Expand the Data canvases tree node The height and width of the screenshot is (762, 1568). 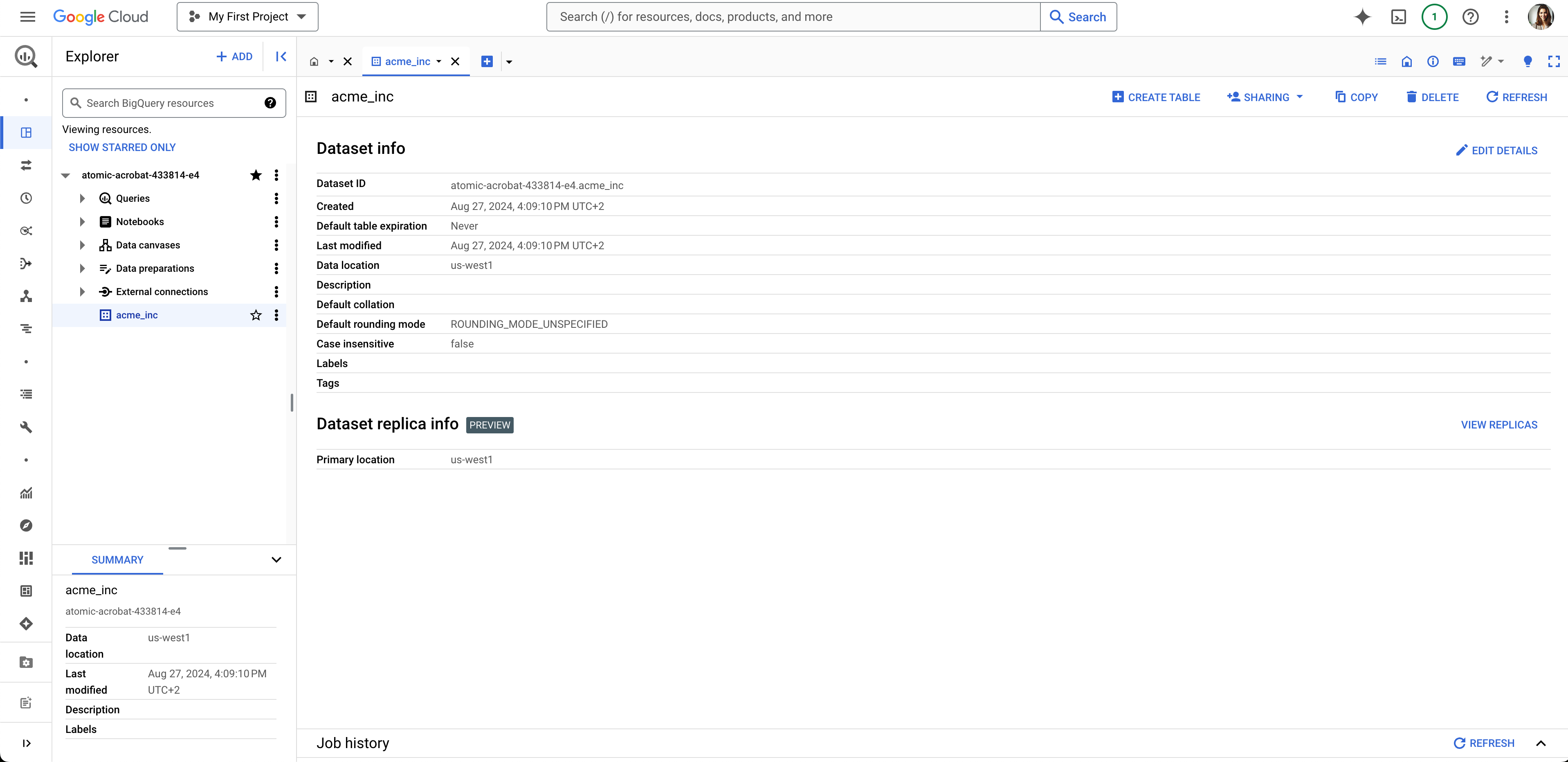82,245
